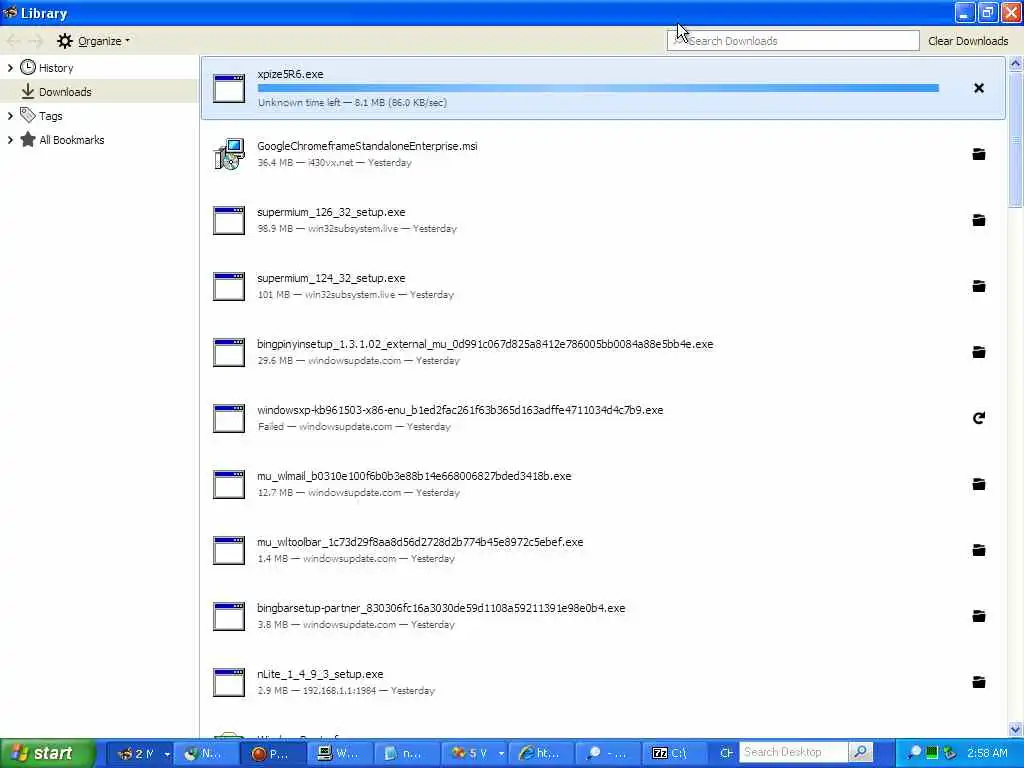
Task: Open containing folder for GoogleChromeframeStandaloneEnterprise.msi
Action: 978,154
